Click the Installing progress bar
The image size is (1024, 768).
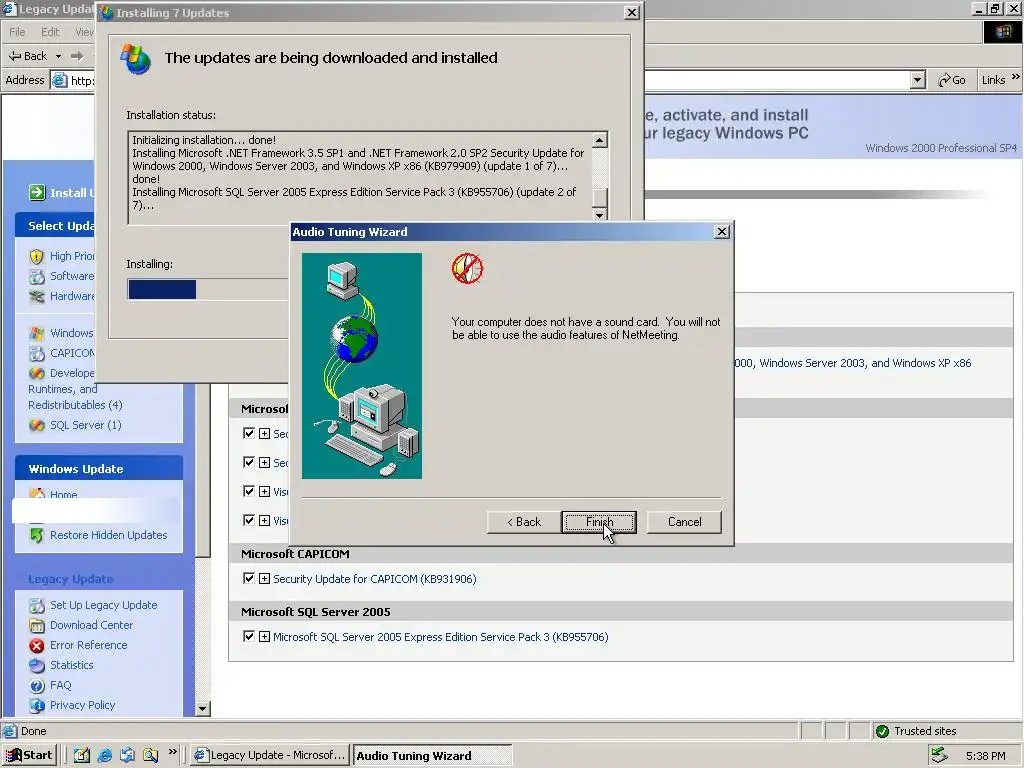coord(208,289)
